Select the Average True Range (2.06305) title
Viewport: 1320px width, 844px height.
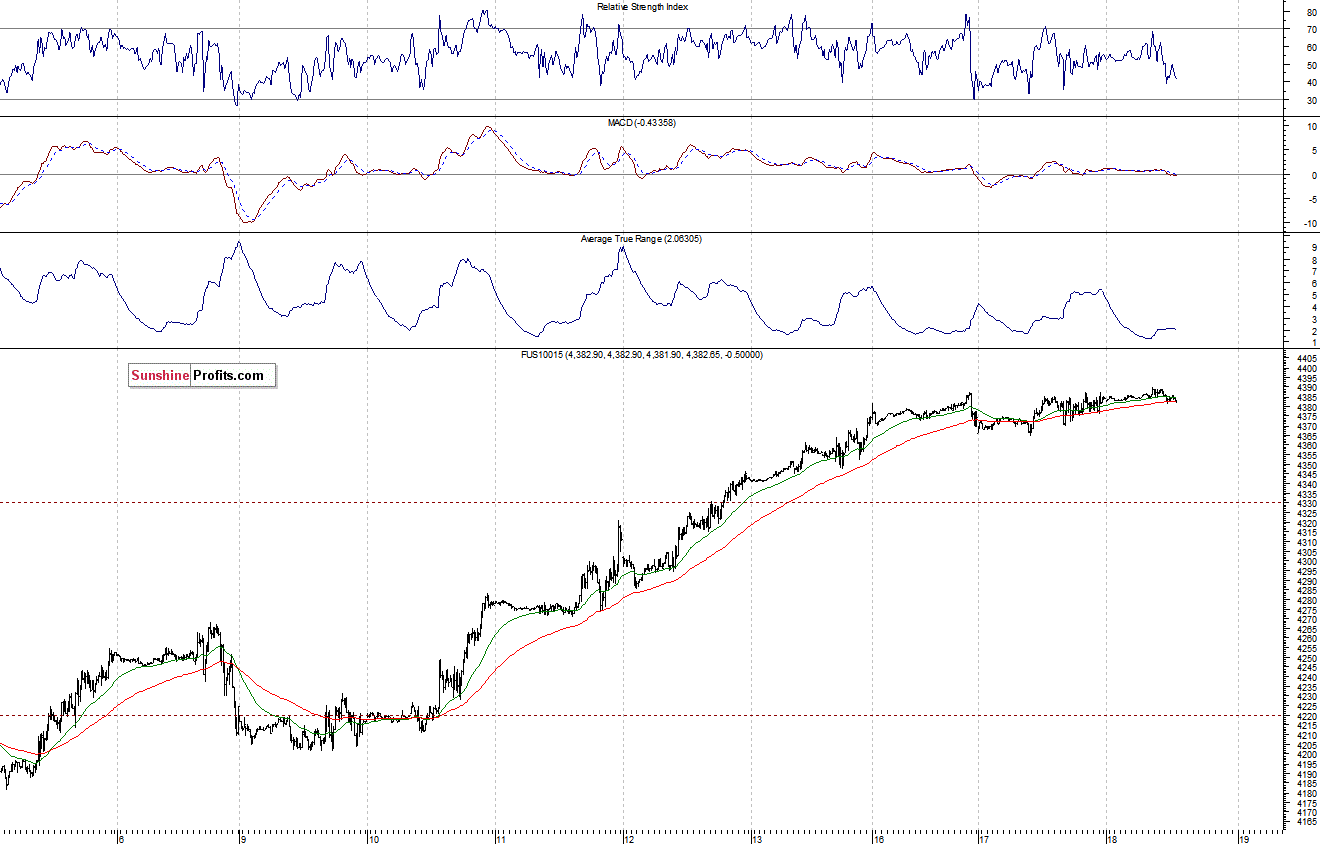click(641, 240)
